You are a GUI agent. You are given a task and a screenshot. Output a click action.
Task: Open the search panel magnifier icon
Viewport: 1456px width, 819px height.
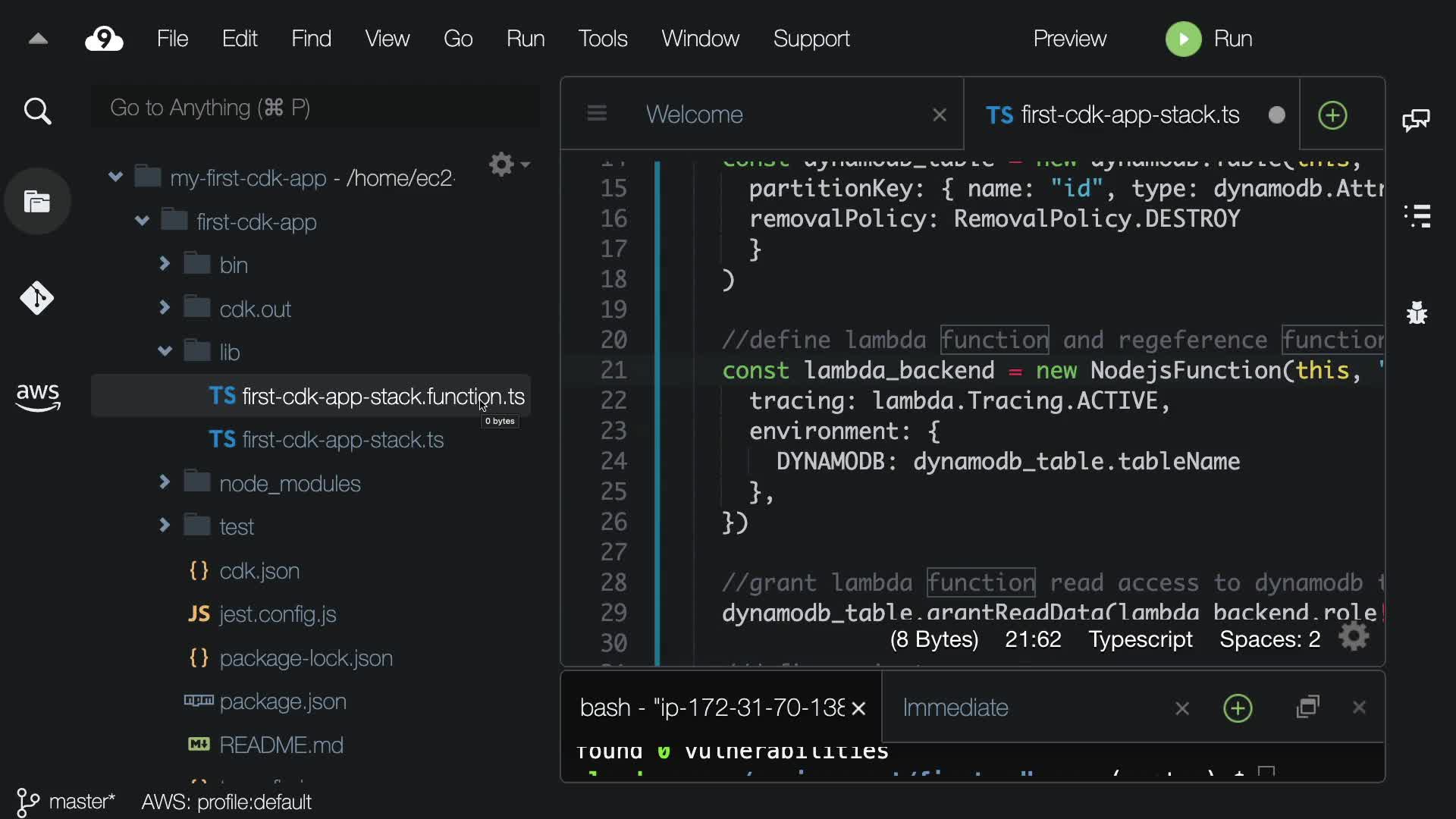[37, 111]
